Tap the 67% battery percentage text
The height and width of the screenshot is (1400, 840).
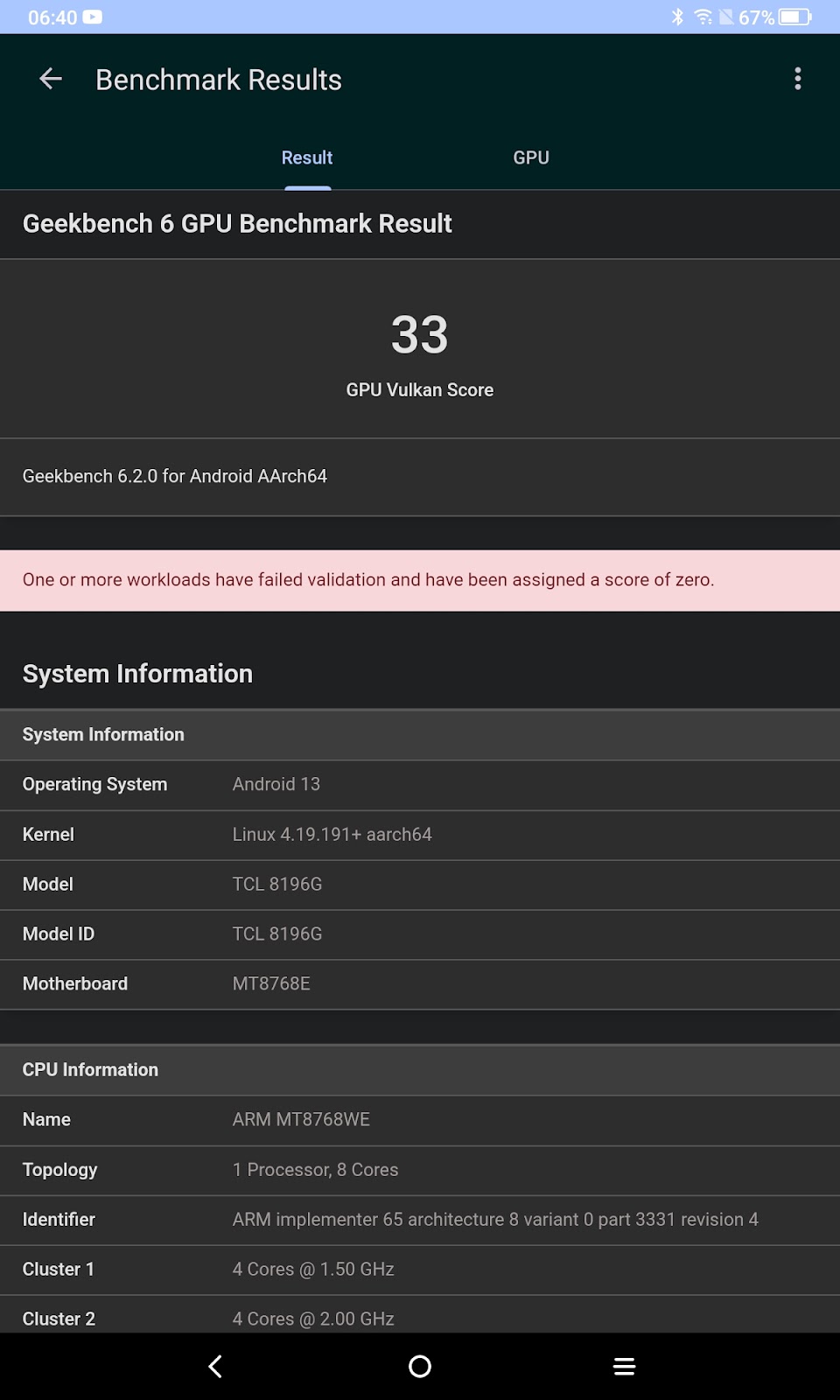[757, 17]
